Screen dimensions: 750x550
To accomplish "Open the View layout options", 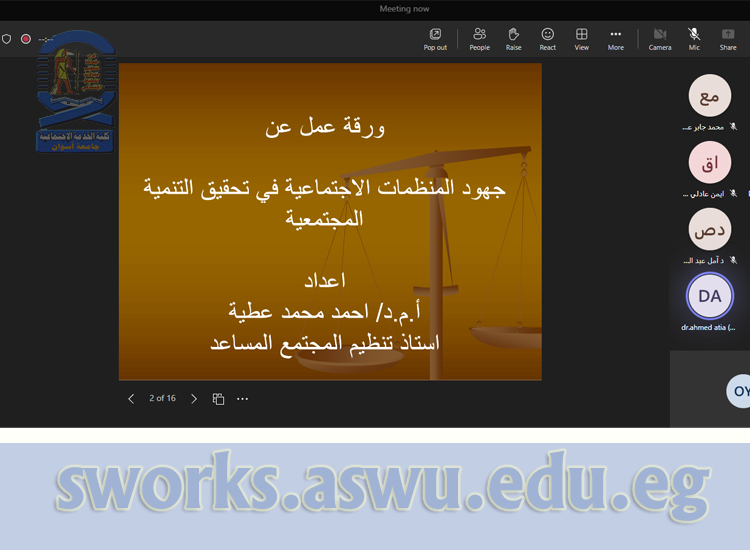I will 581,38.
